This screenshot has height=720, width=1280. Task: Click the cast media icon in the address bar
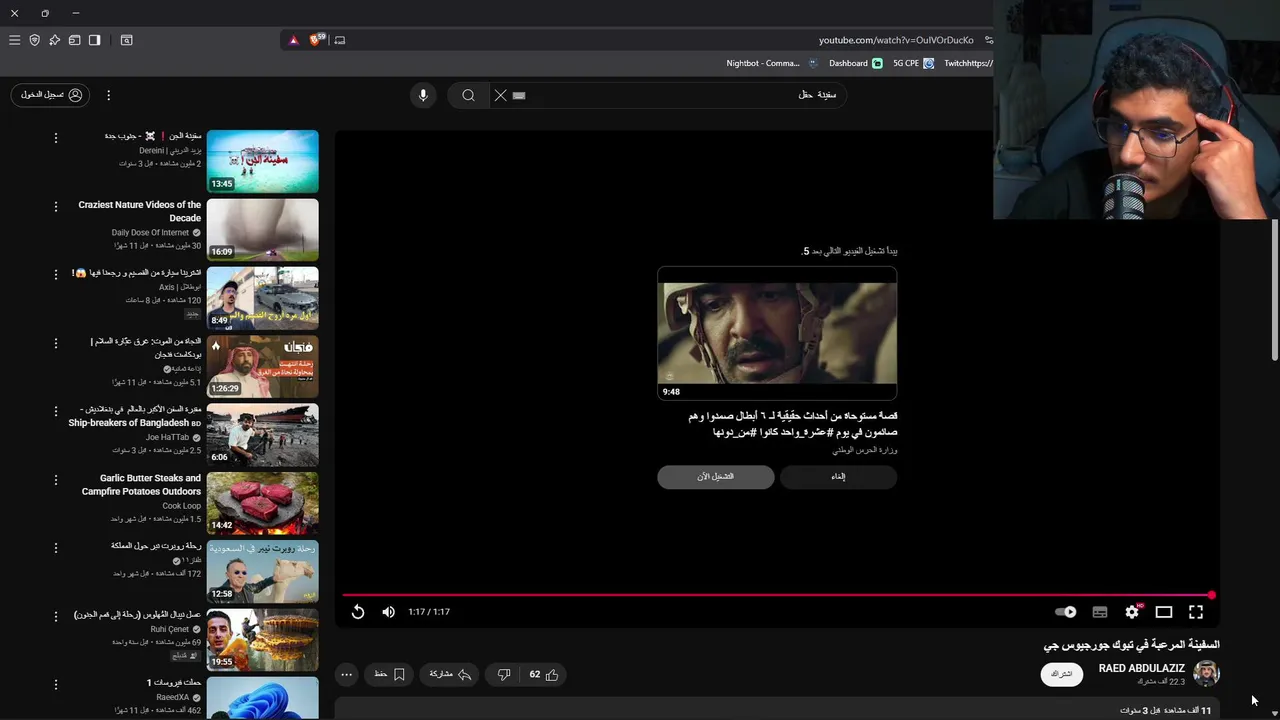[x=340, y=40]
